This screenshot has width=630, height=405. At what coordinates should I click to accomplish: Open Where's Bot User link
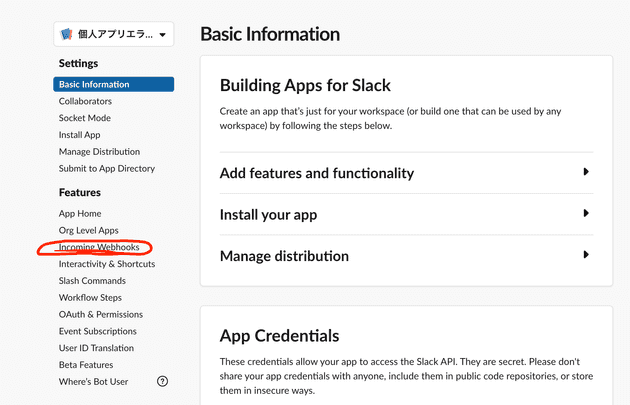(93, 382)
